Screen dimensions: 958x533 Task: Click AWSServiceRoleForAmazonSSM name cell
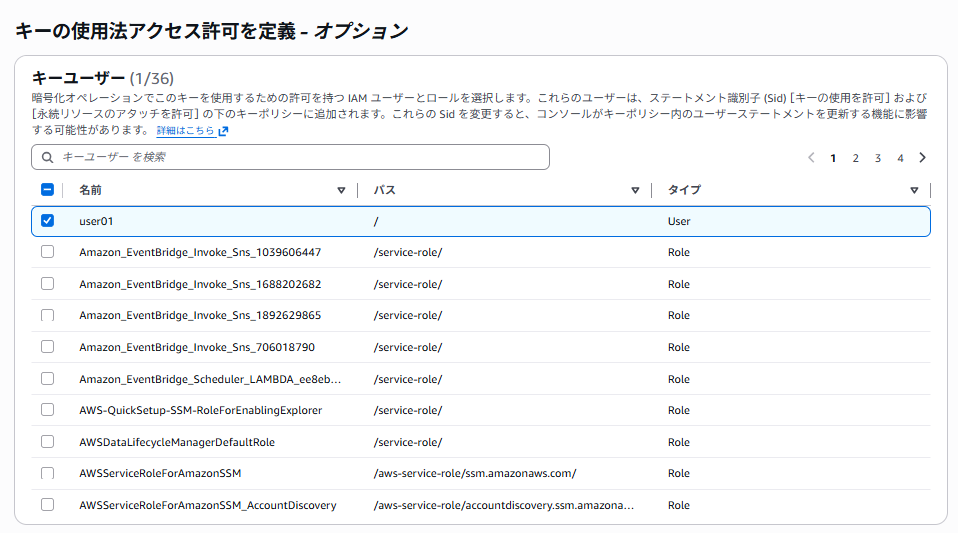160,473
